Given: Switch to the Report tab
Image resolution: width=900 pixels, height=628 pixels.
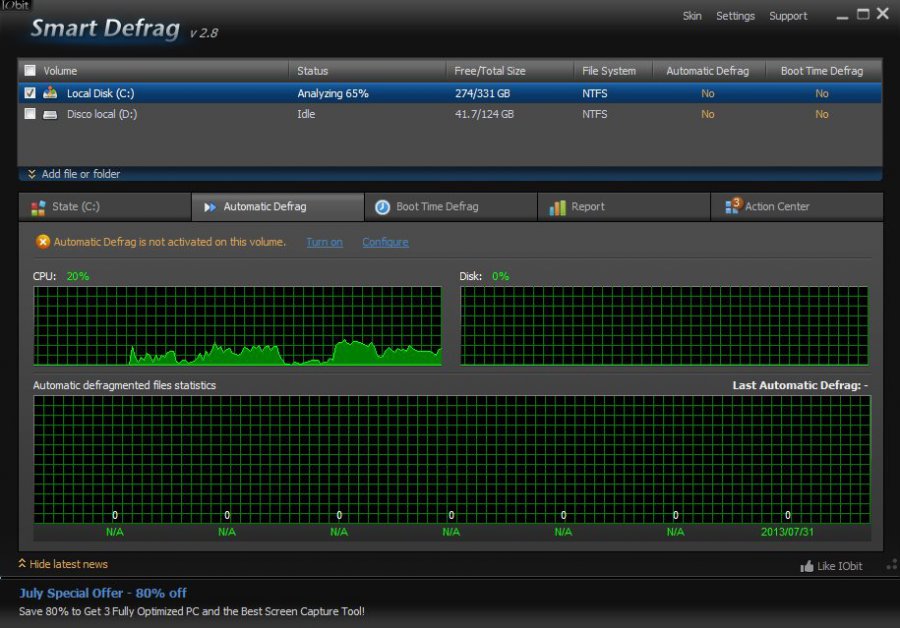Looking at the screenshot, I should coord(624,207).
